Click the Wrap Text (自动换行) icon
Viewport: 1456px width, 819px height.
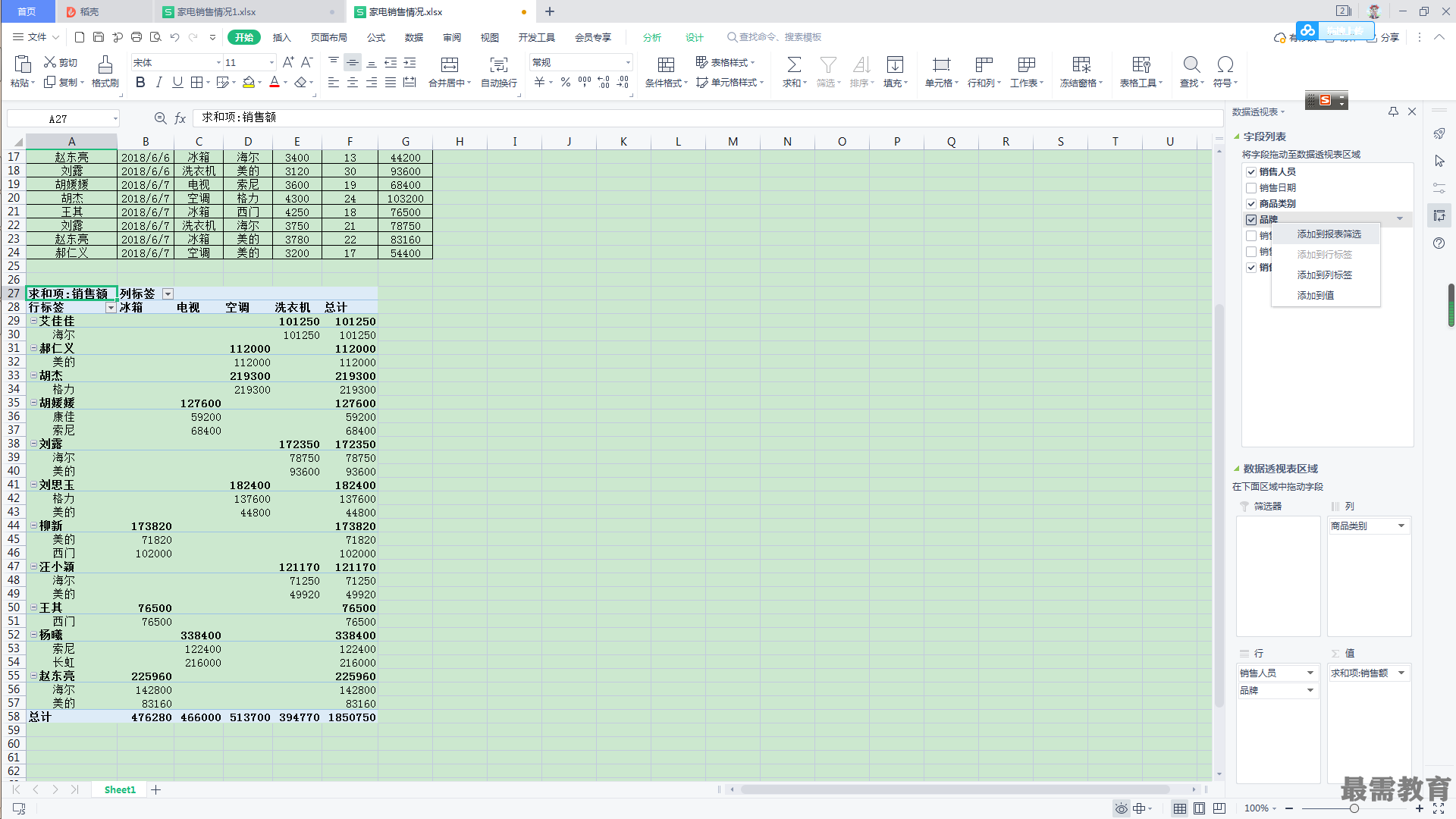499,64
